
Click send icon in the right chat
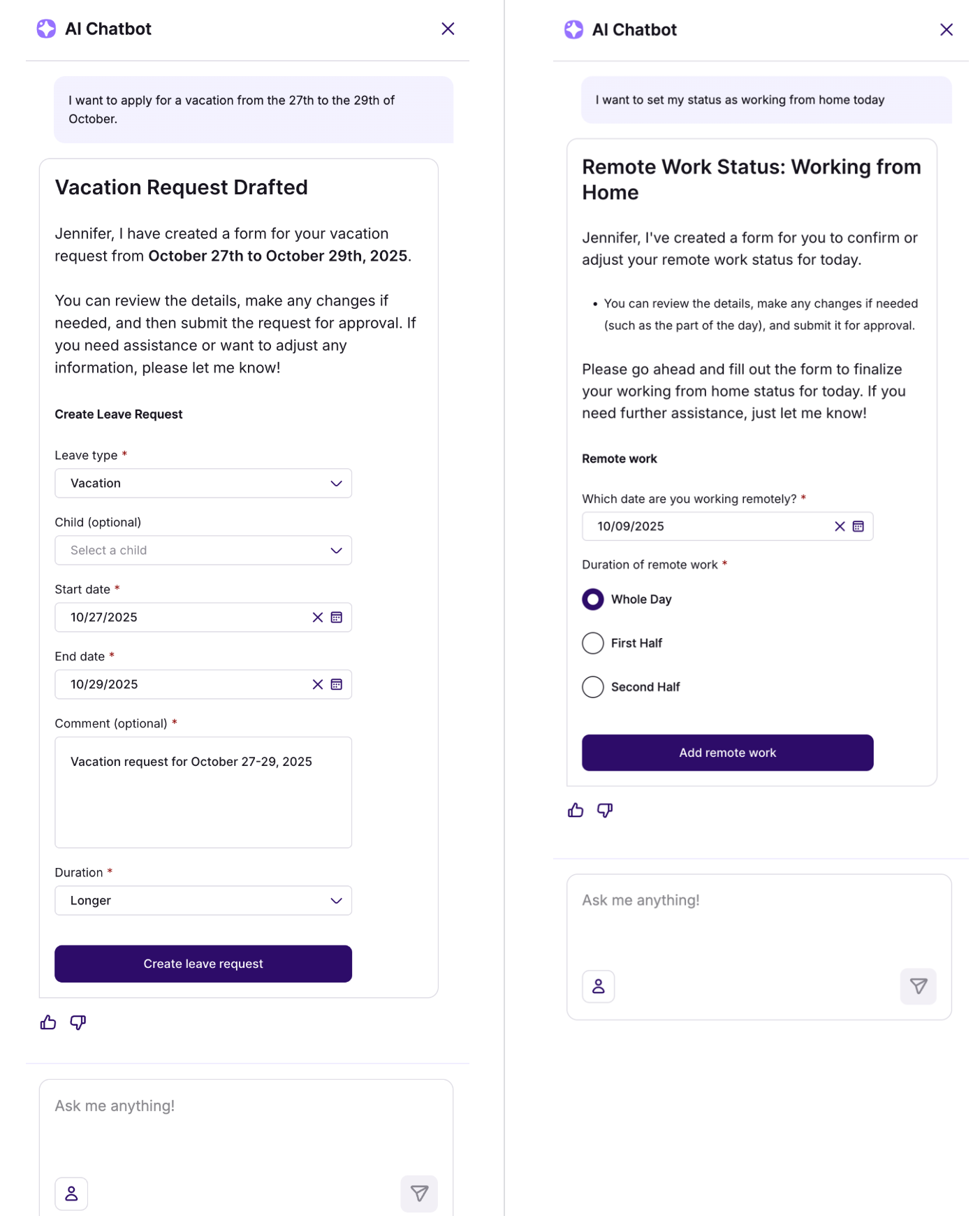click(x=918, y=986)
